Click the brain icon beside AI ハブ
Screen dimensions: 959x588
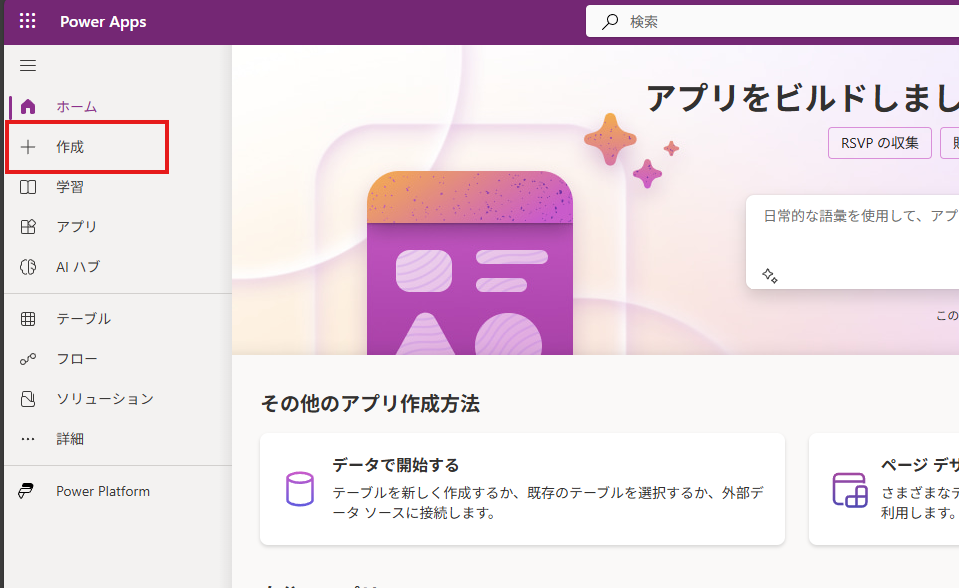click(x=28, y=267)
